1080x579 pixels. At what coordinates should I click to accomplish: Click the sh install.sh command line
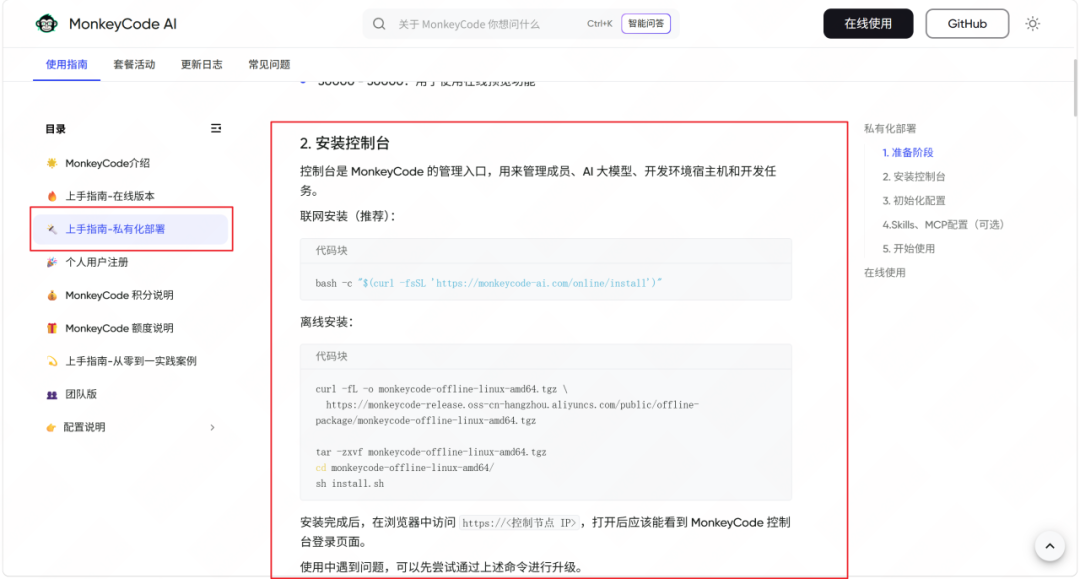tap(350, 484)
